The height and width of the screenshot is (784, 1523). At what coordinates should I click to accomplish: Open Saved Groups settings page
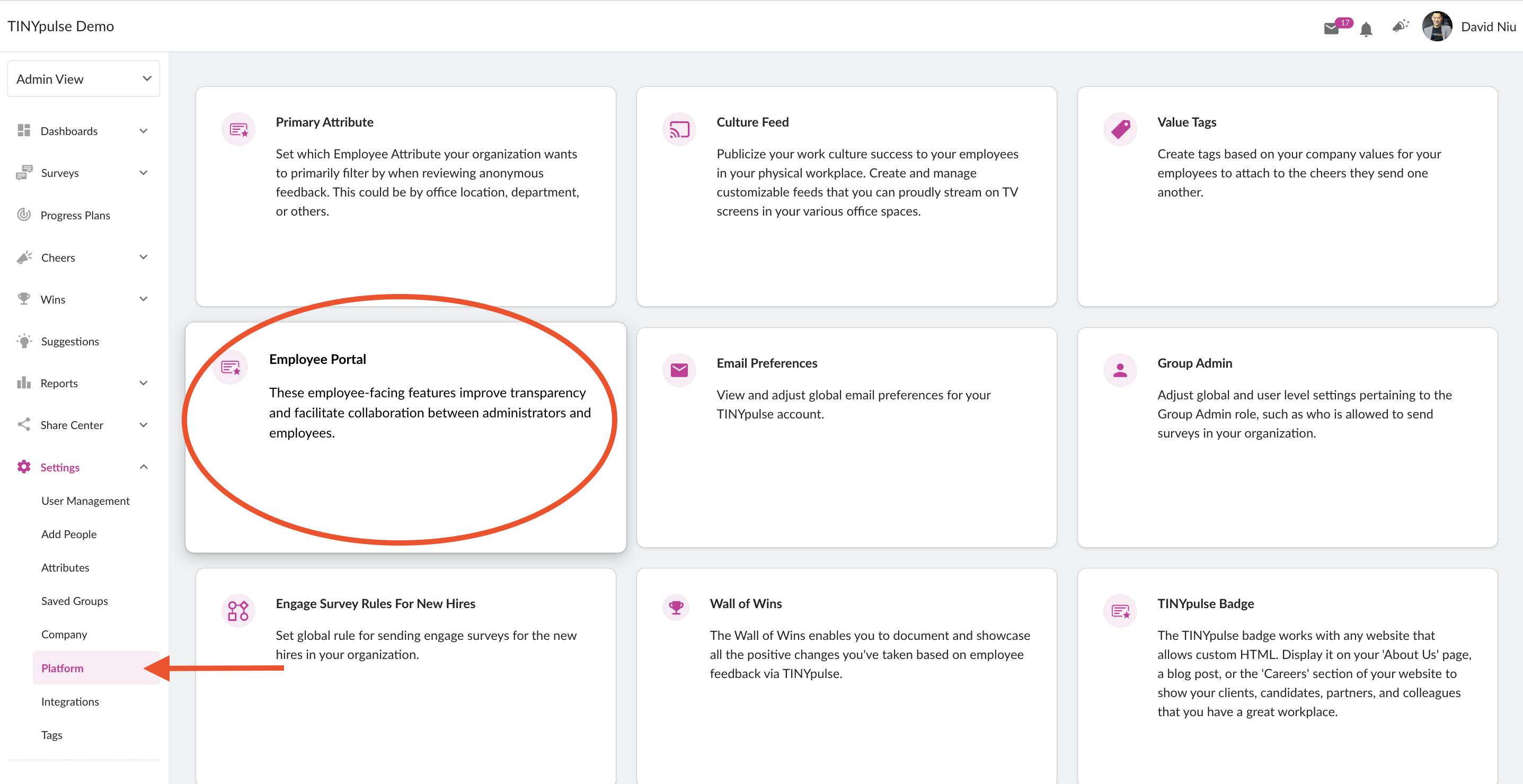75,601
